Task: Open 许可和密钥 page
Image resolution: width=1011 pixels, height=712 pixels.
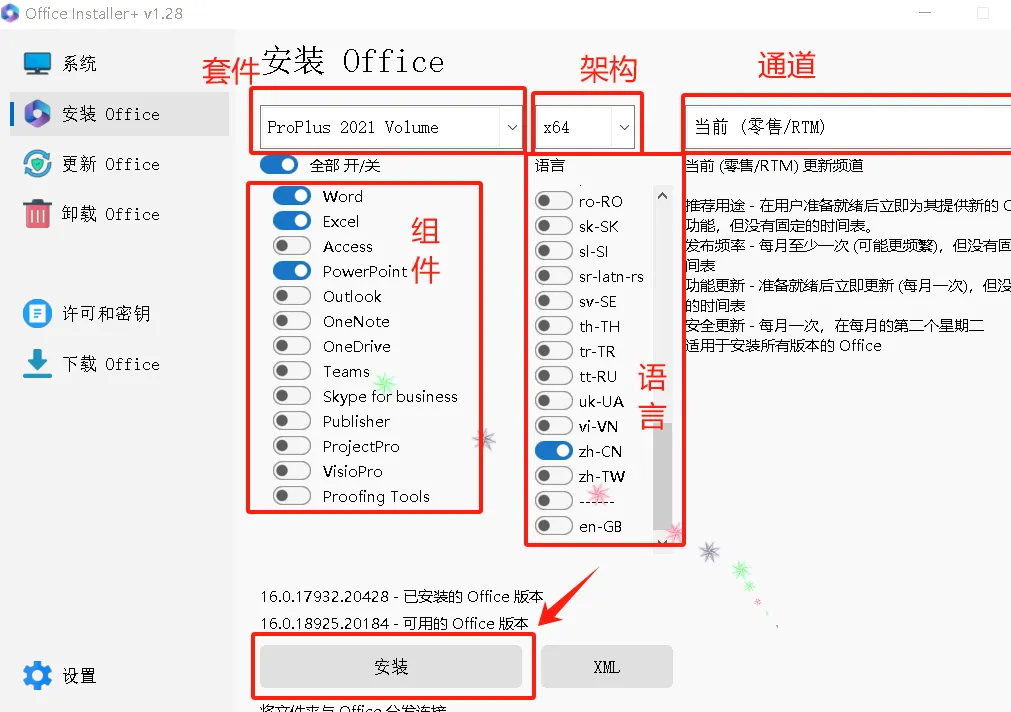Action: coord(119,313)
